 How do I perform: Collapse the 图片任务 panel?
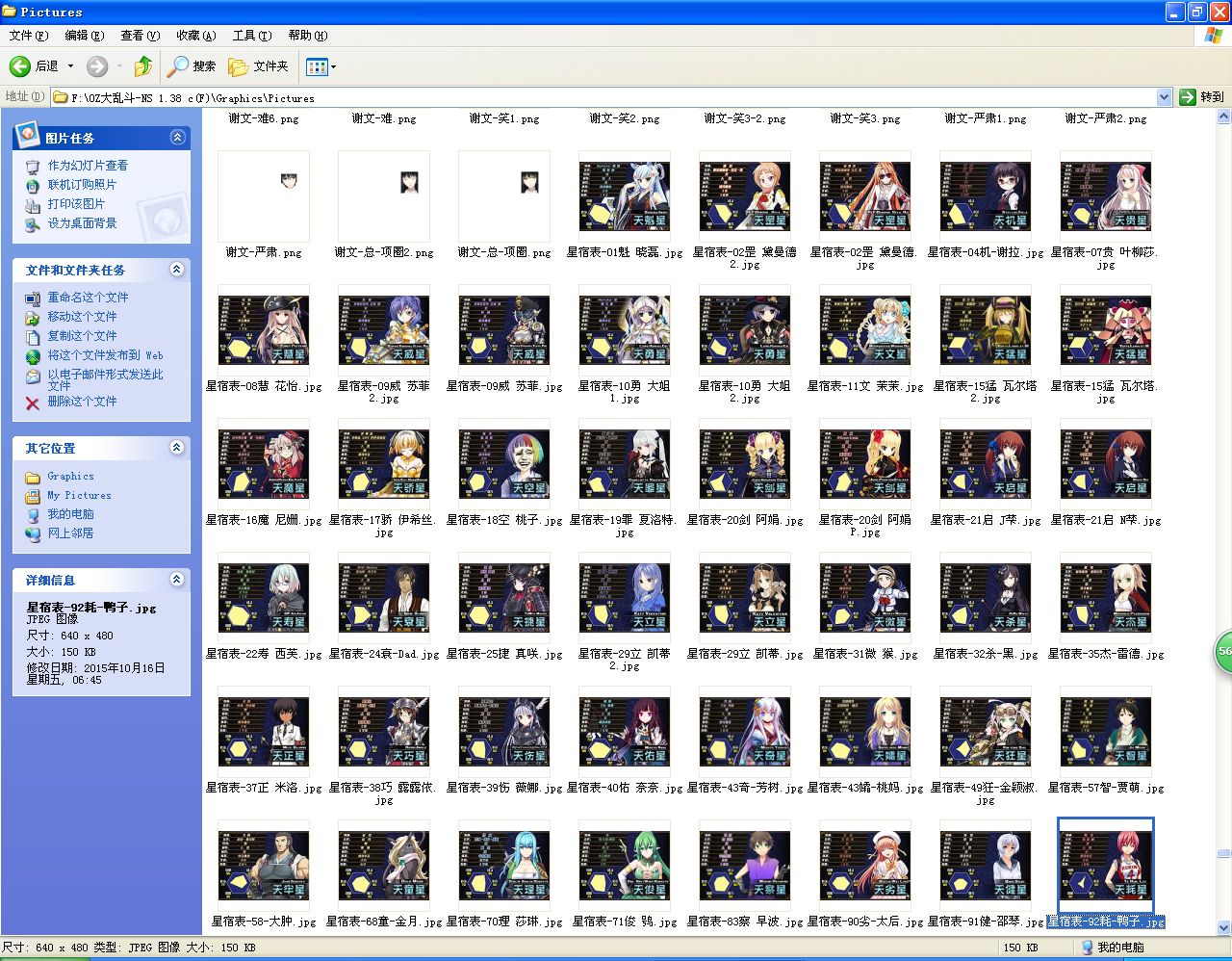point(177,138)
